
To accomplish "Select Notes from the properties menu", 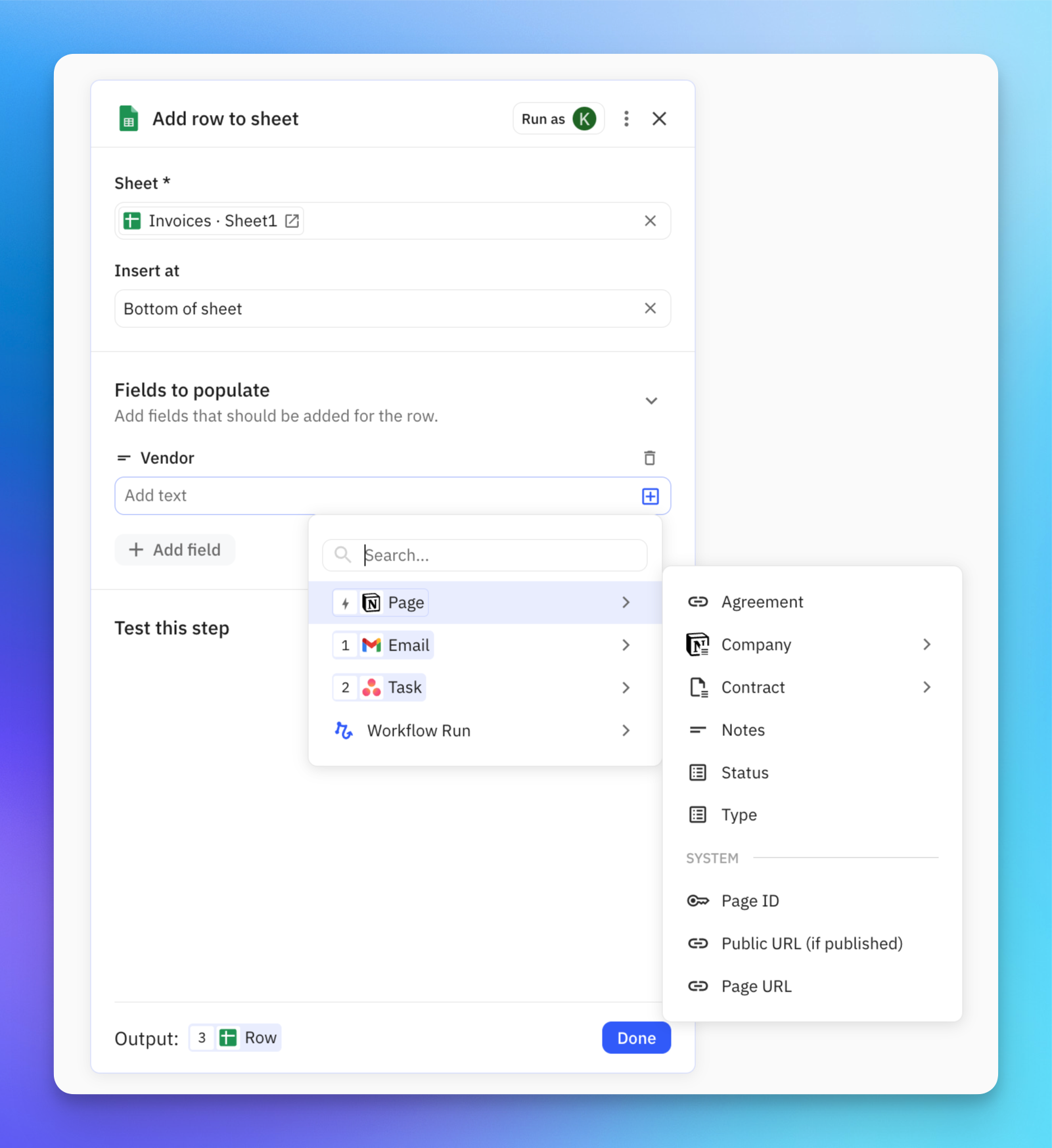I will coord(743,729).
